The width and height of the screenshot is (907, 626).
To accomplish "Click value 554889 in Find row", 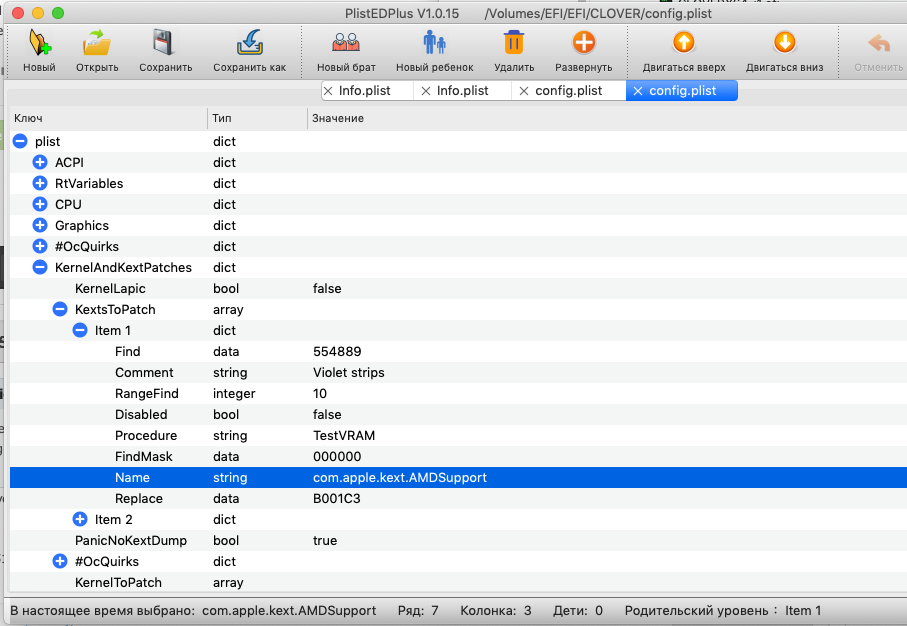I will [337, 352].
